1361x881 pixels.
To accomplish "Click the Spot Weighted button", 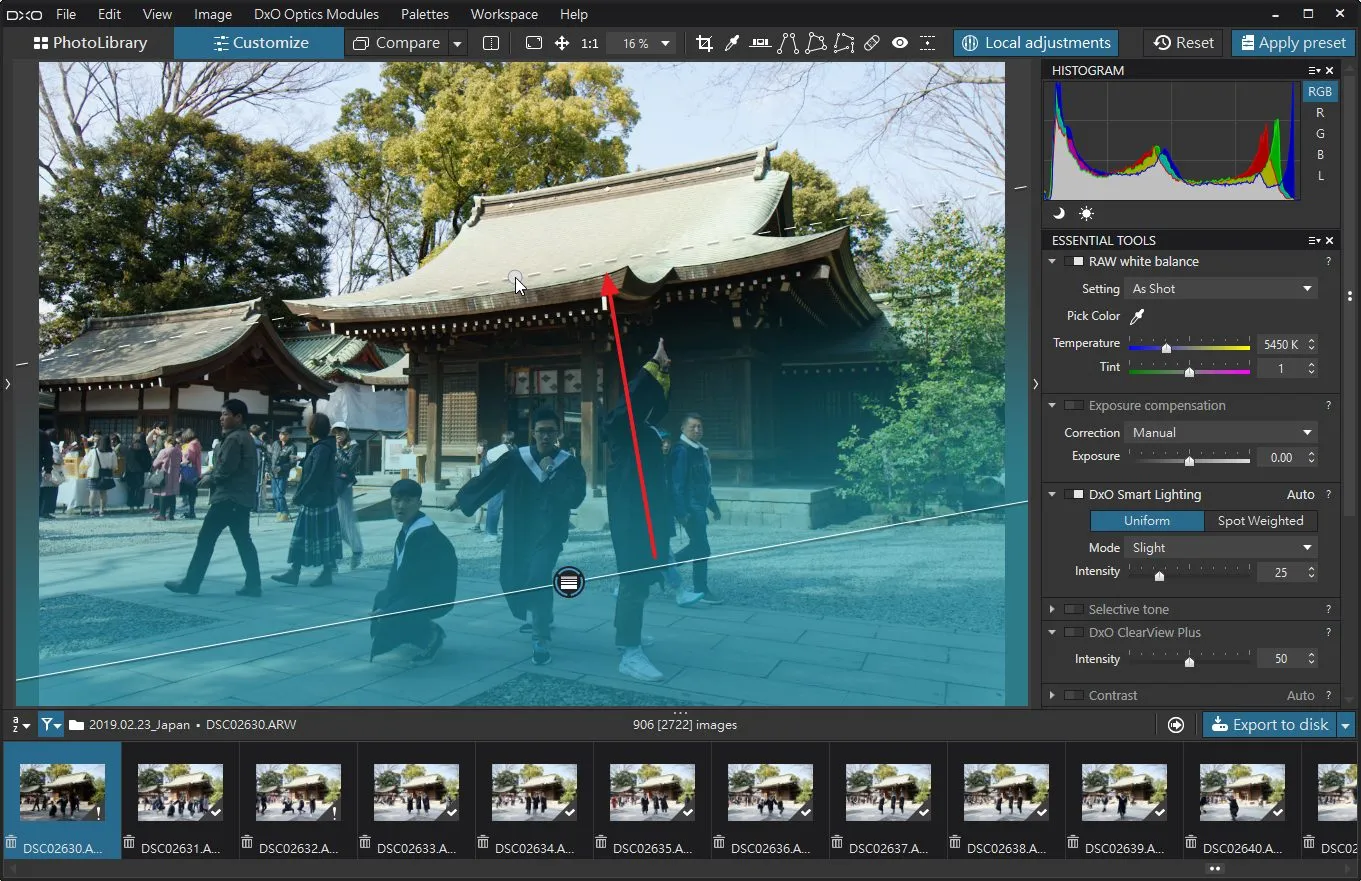I will coord(1260,521).
